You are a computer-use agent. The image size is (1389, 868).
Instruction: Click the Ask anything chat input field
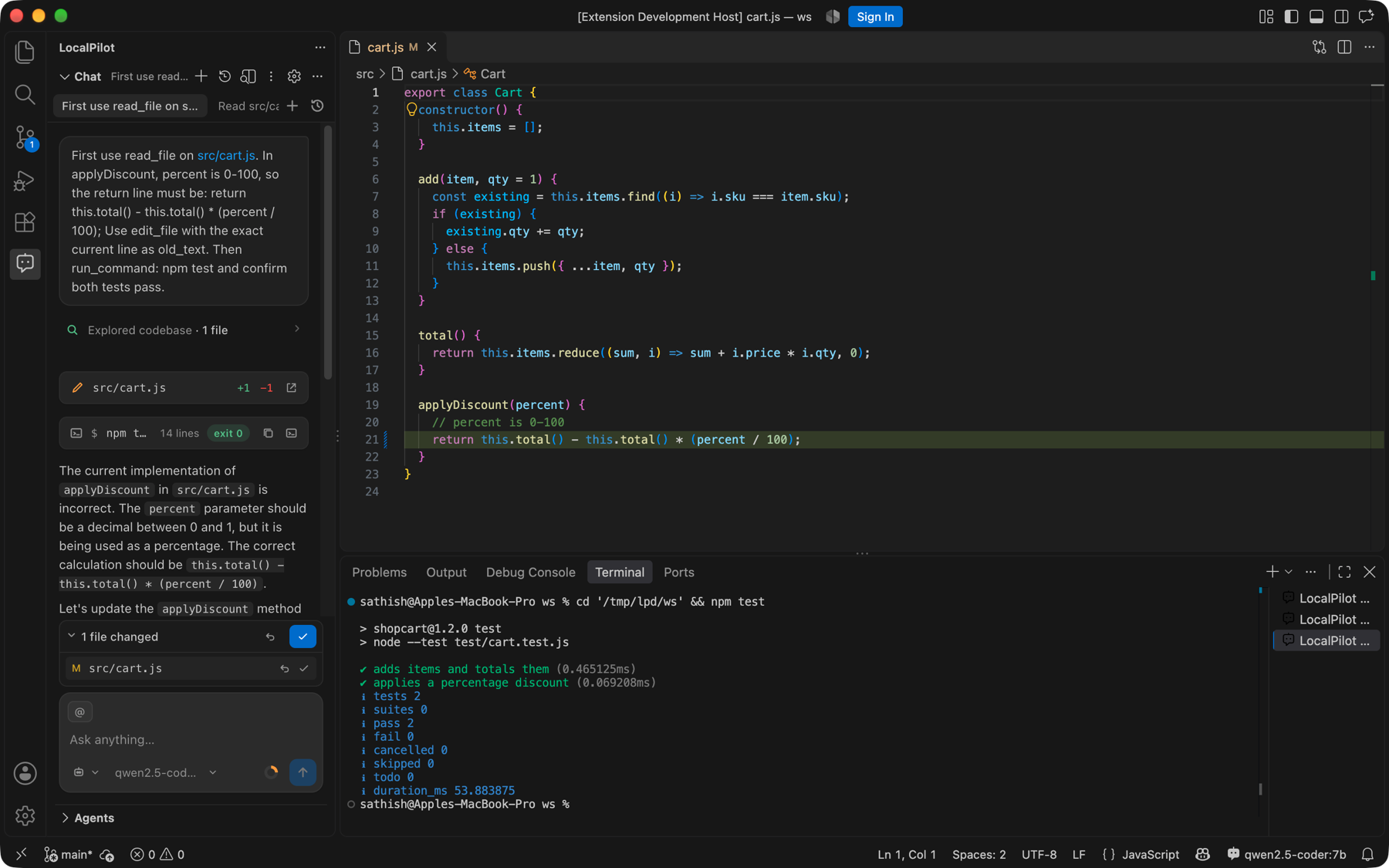pyautogui.click(x=190, y=739)
